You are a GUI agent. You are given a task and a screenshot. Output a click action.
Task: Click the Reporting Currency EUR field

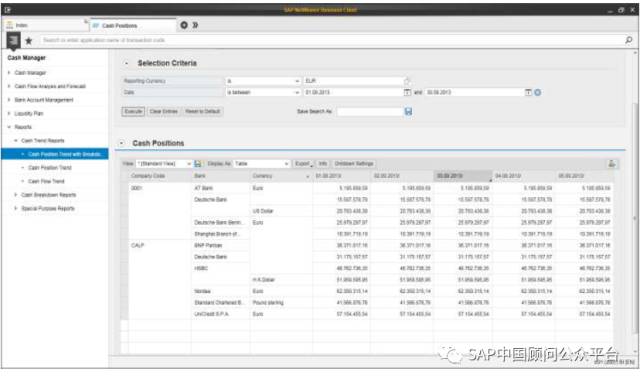(x=353, y=81)
